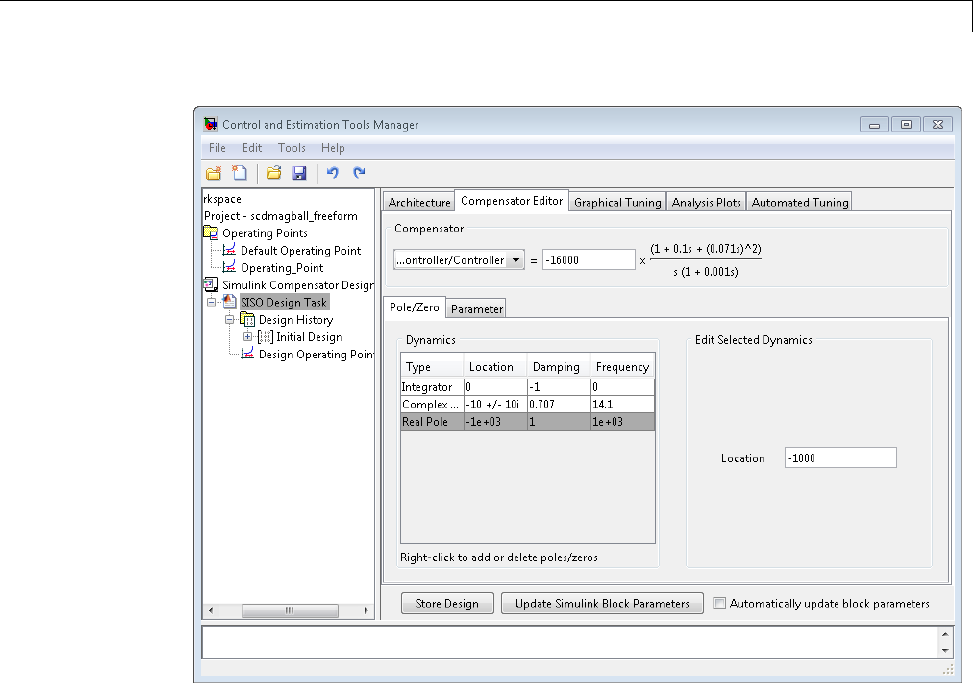Click the message text area
The width and height of the screenshot is (973, 683).
coord(570,642)
